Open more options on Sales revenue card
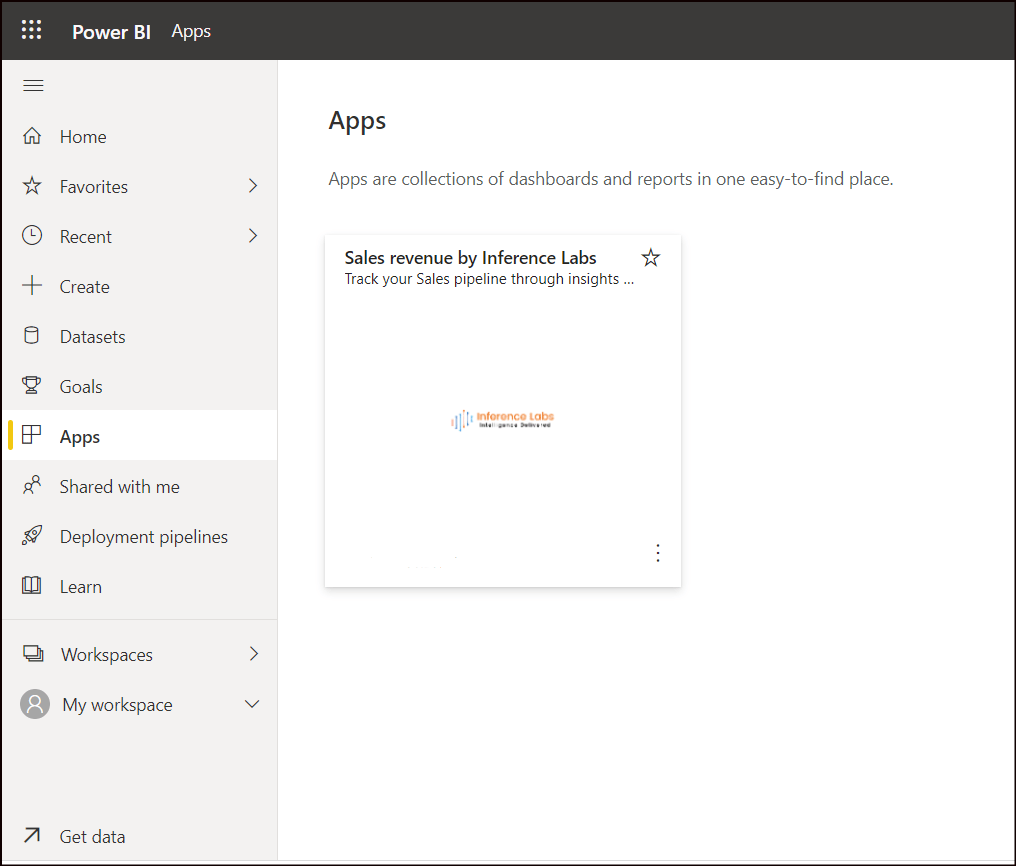The image size is (1016, 866). (x=658, y=553)
